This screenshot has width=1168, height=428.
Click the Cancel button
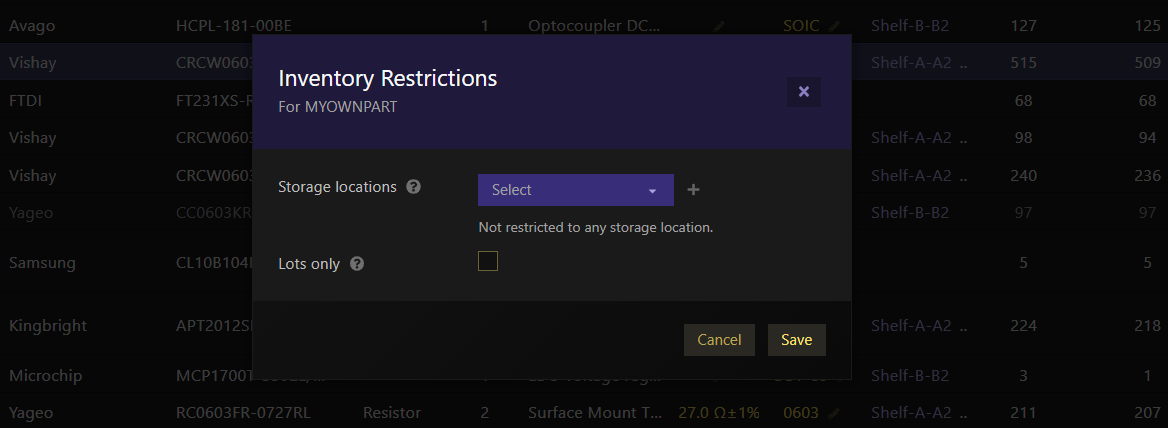(719, 340)
